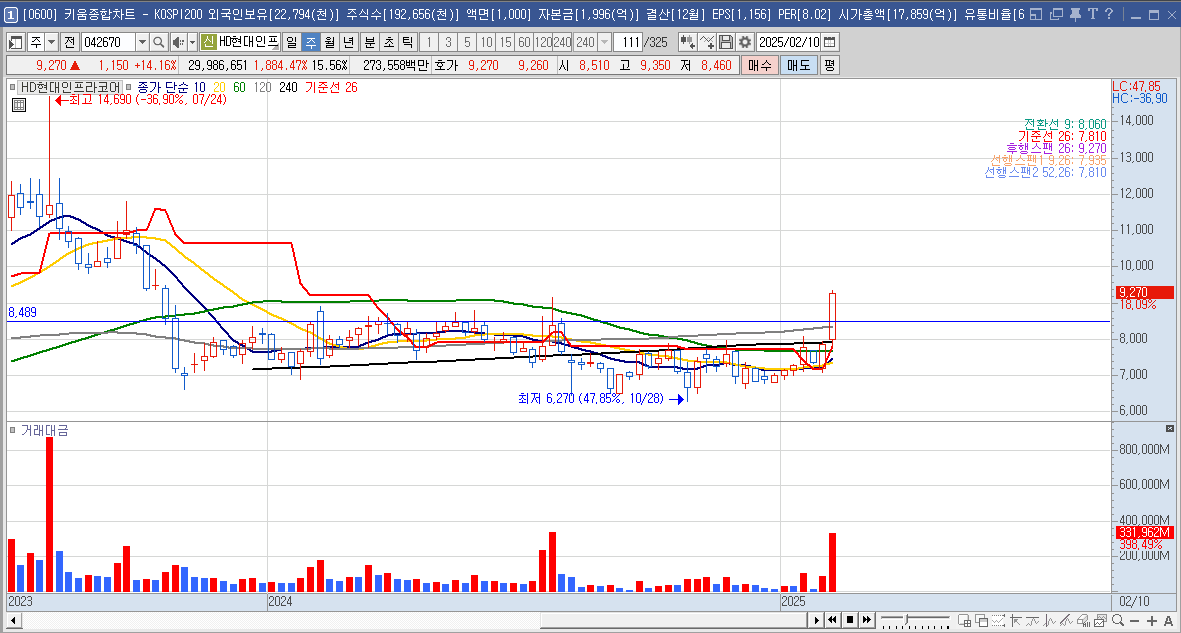Image resolution: width=1181 pixels, height=633 pixels.
Task: Open the market type dropdown showing 주
Action: (41, 42)
